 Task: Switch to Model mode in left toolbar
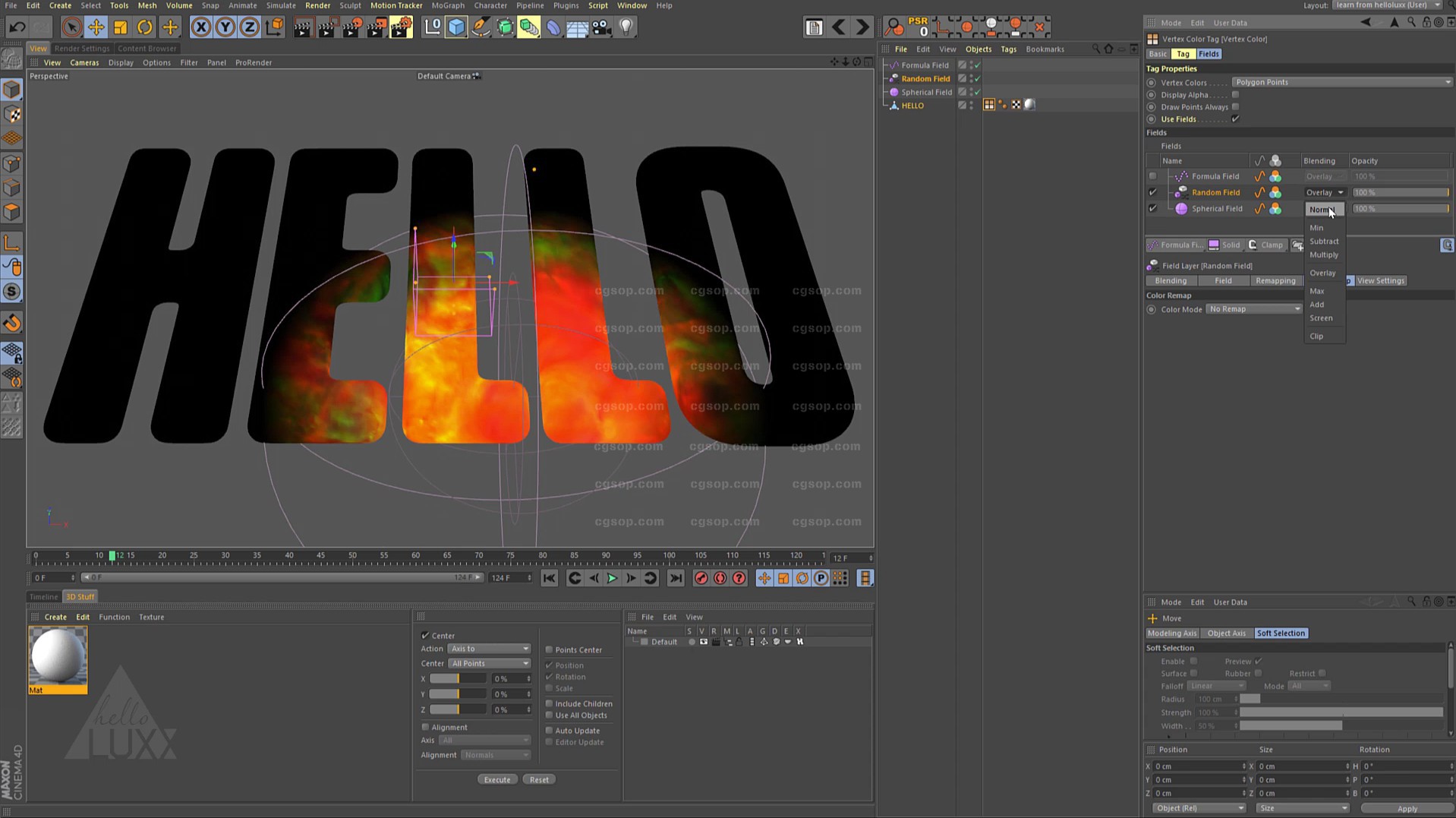click(x=12, y=90)
